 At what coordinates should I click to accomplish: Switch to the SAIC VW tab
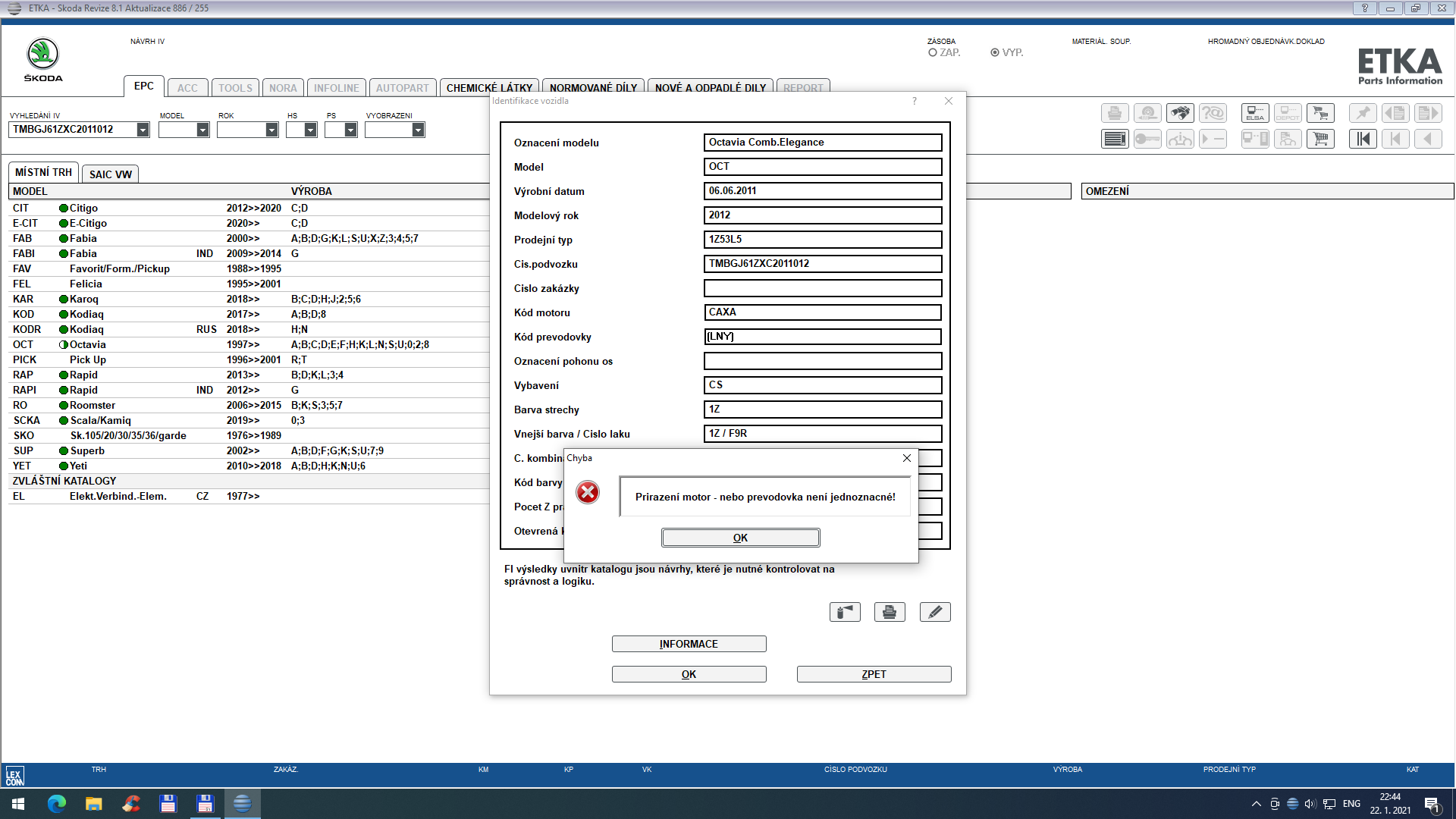110,174
